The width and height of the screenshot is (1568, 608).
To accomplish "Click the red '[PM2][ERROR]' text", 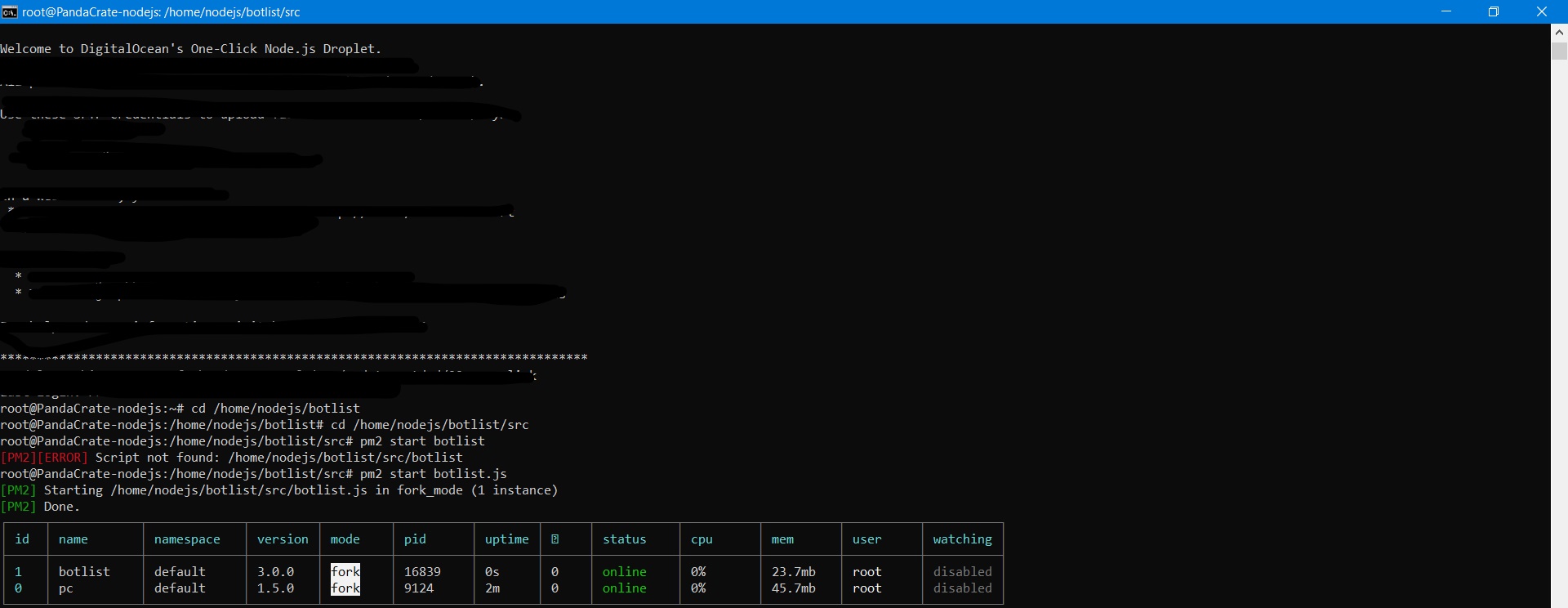I will pyautogui.click(x=44, y=458).
